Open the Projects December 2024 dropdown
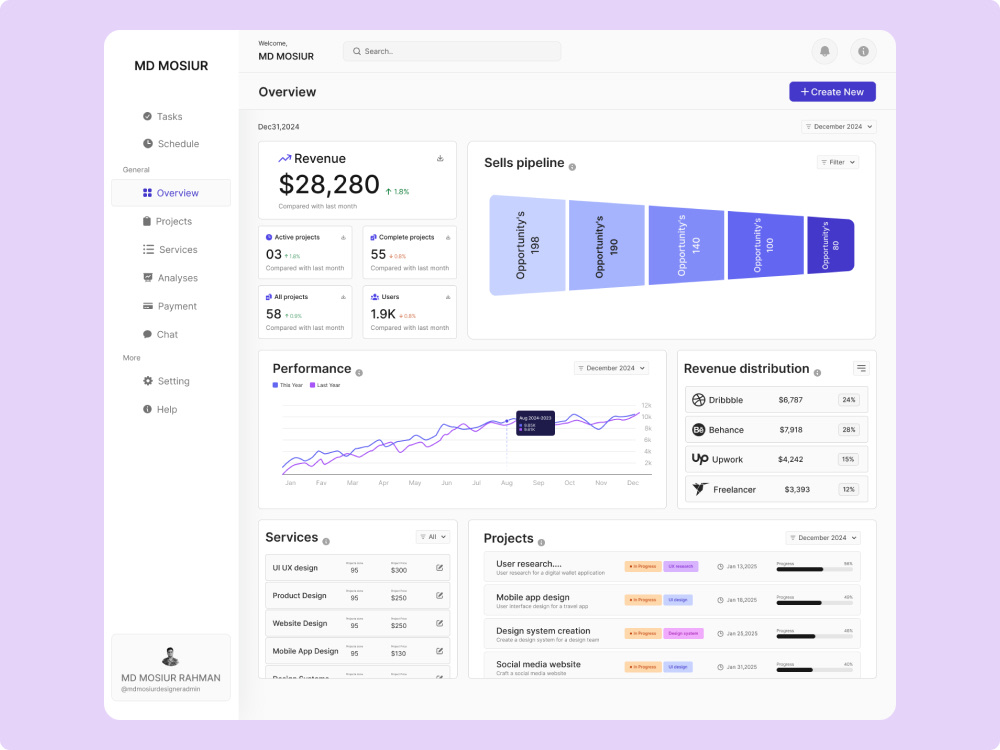Screen dimensions: 1000x750 (x=823, y=538)
